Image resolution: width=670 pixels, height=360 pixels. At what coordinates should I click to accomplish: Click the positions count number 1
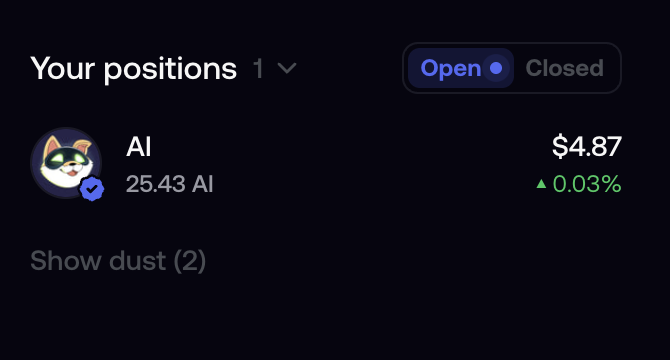[258, 68]
